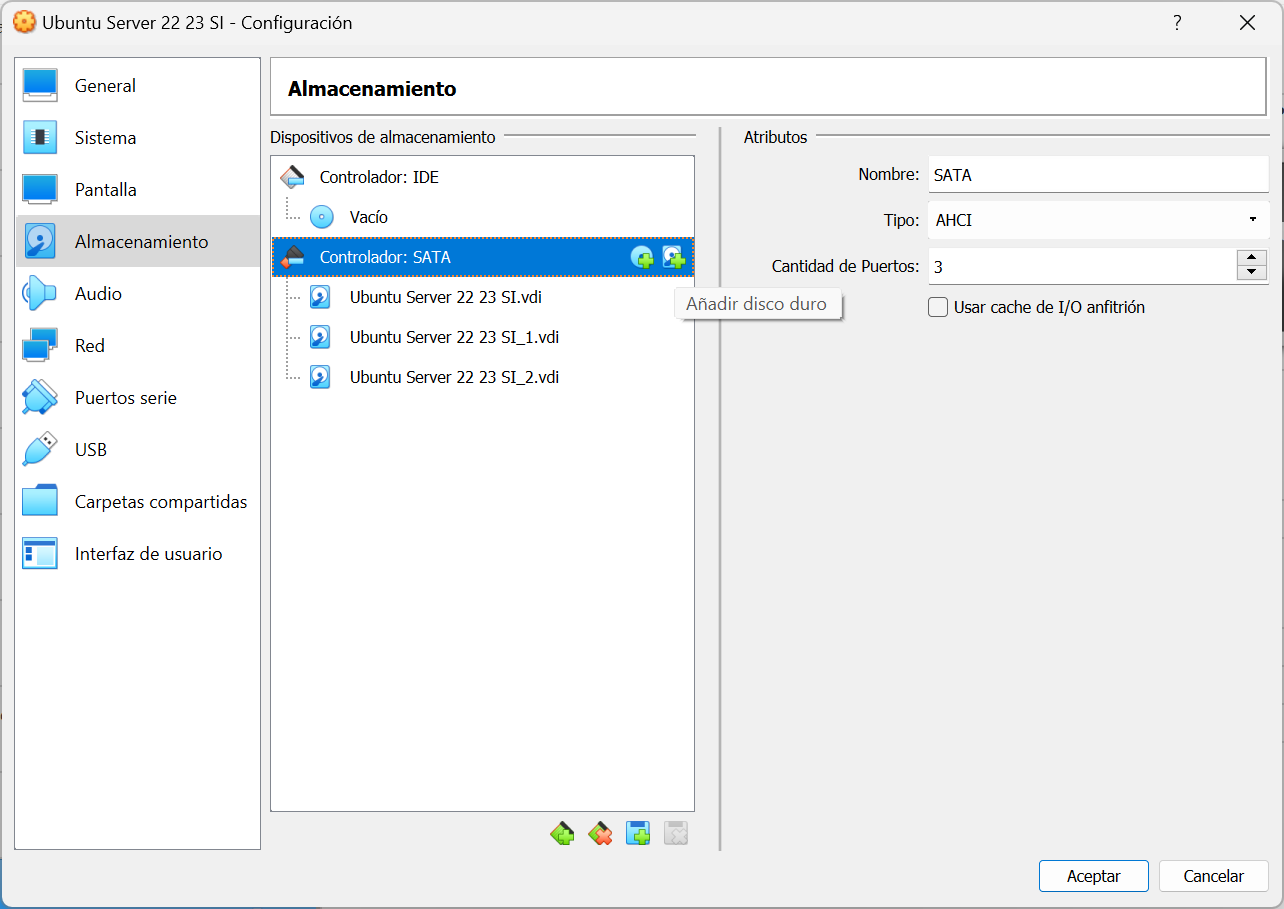Increase Cantidad de Puertos with up arrow
Viewport: 1284px width, 909px height.
(x=1252, y=258)
